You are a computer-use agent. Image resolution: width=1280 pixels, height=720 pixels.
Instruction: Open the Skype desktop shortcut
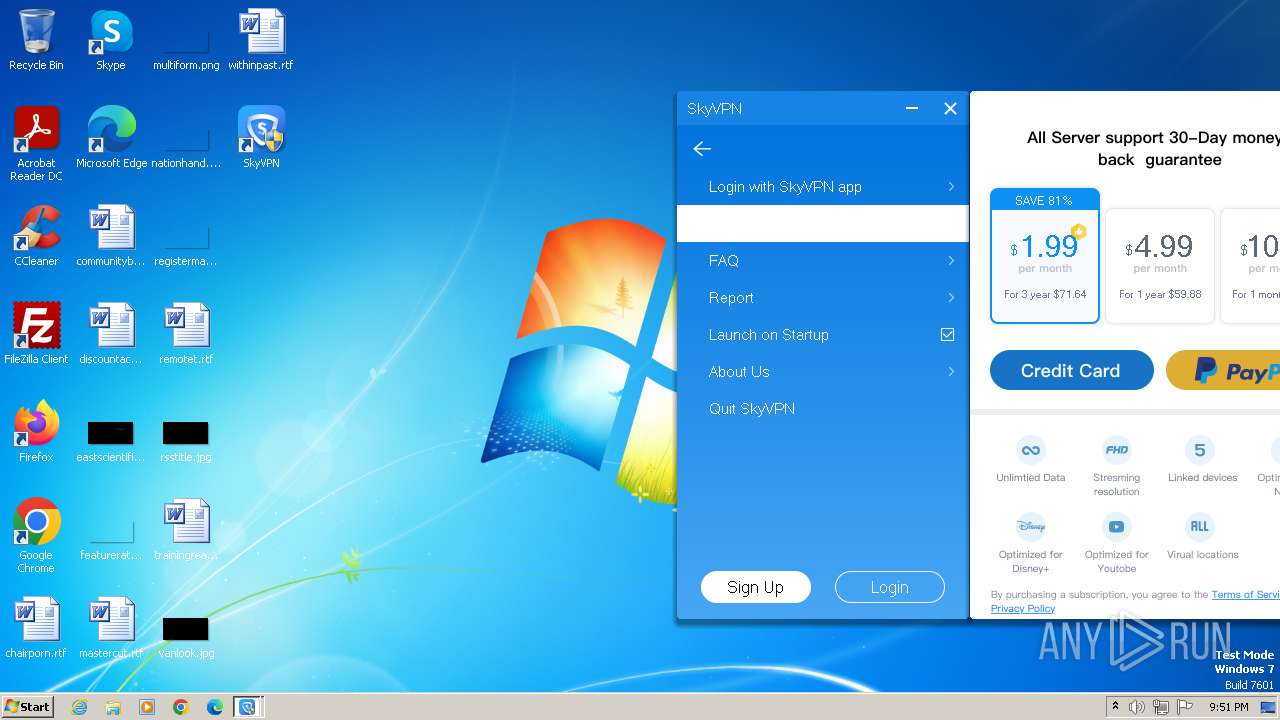click(111, 40)
